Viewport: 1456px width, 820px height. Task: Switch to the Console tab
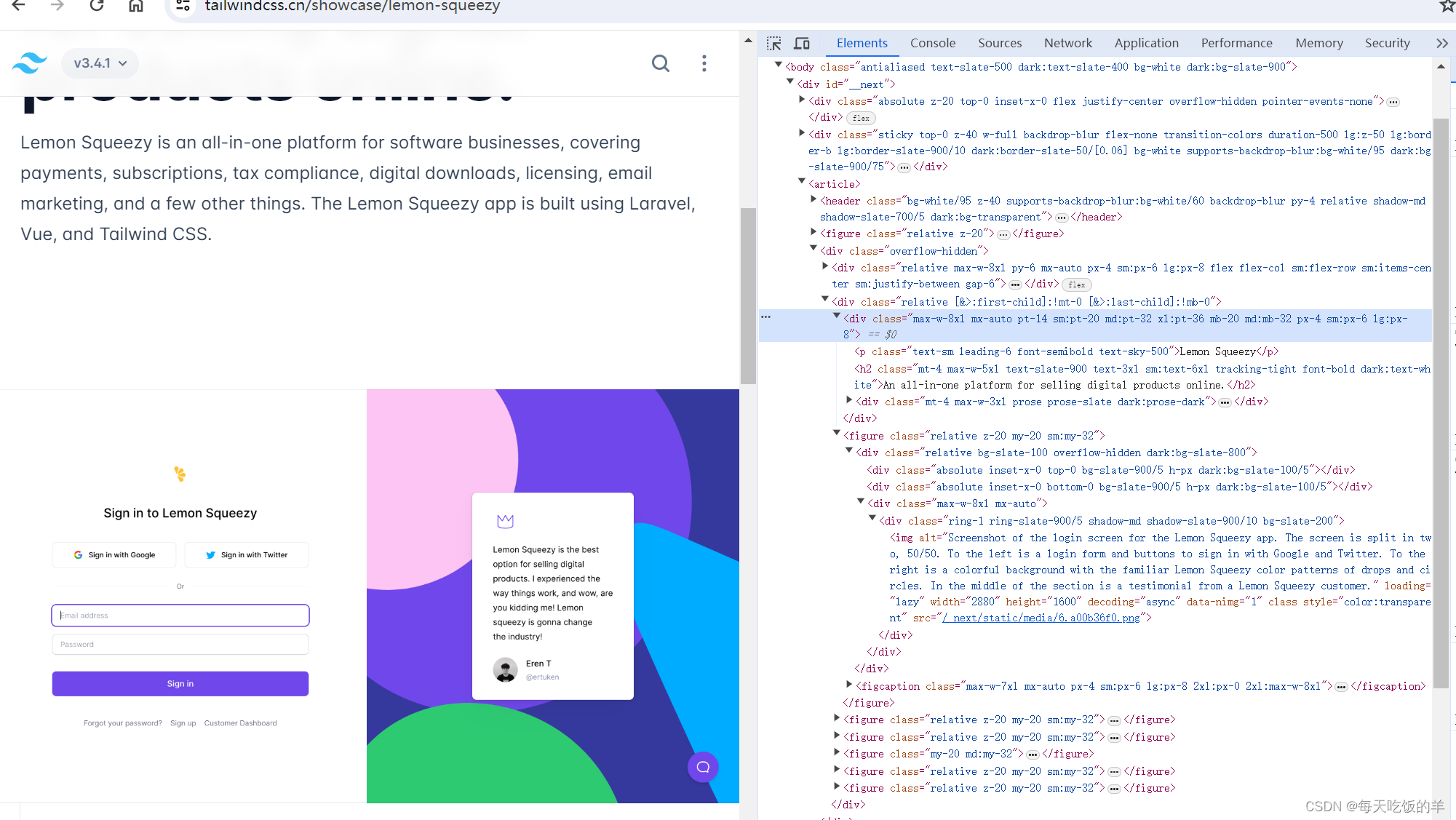pyautogui.click(x=932, y=44)
